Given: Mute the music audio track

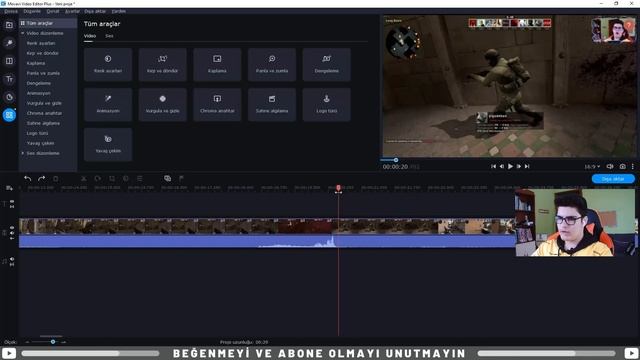Looking at the screenshot, I should 12,259.
